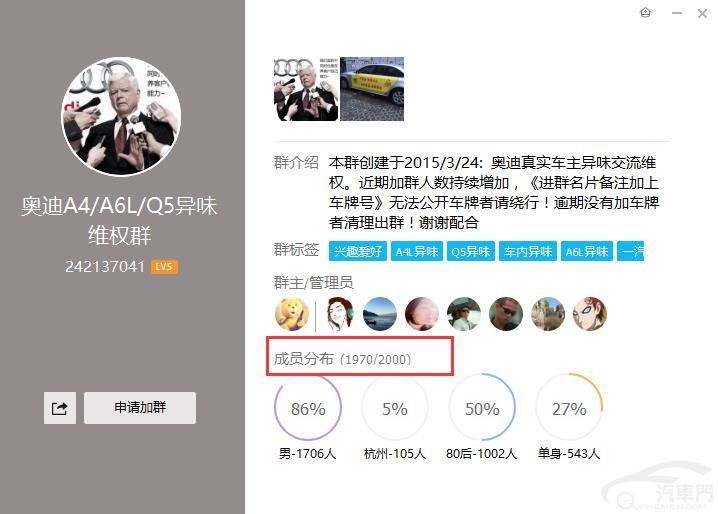Select the lake landscape admin avatar
Screen dimensions: 718x514
380,314
